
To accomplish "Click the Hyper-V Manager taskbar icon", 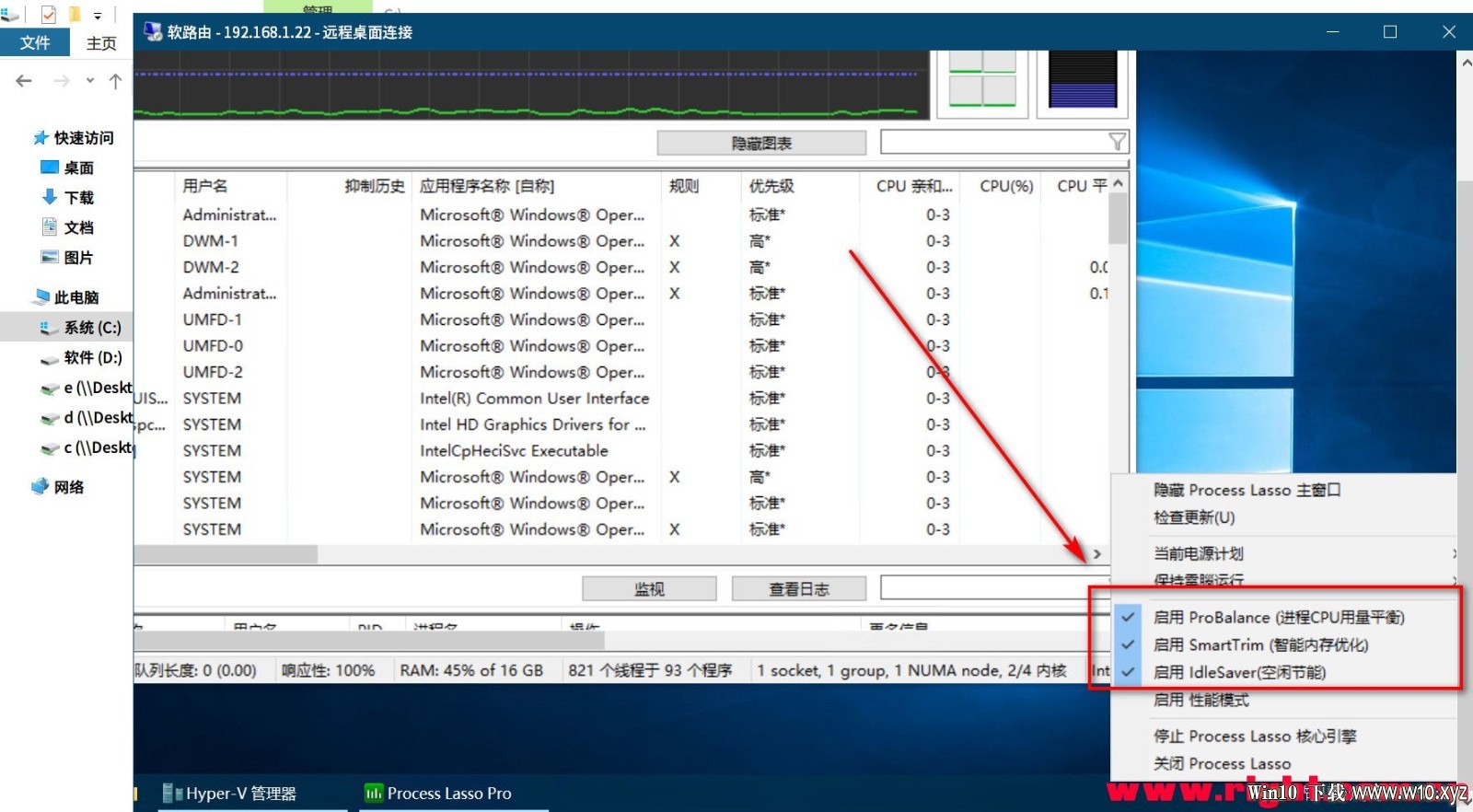I will tap(172, 793).
